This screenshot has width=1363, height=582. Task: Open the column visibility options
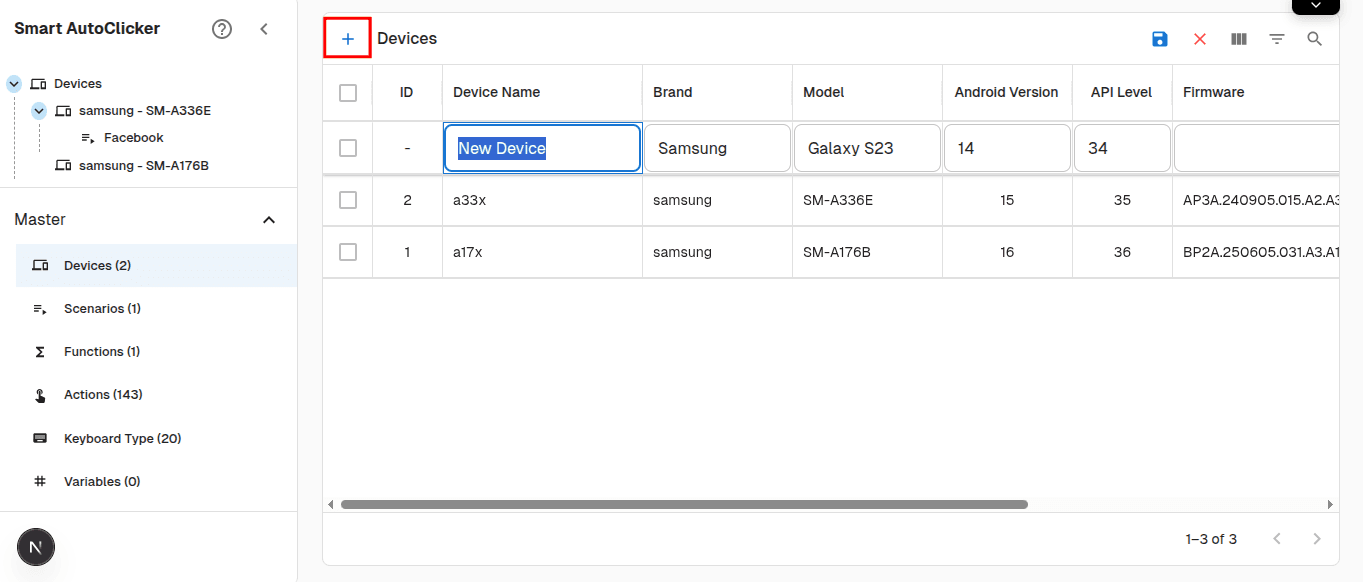point(1238,39)
